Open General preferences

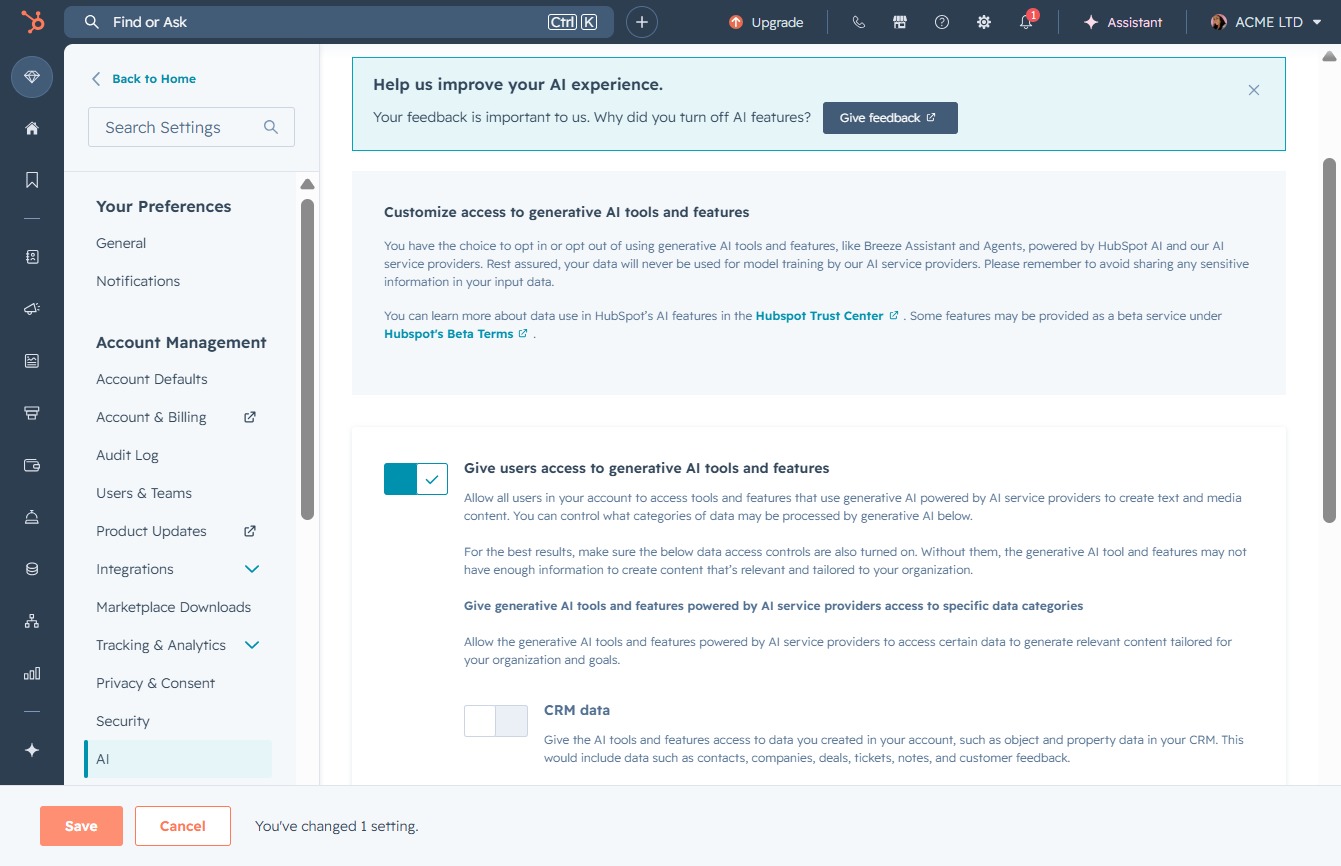121,243
